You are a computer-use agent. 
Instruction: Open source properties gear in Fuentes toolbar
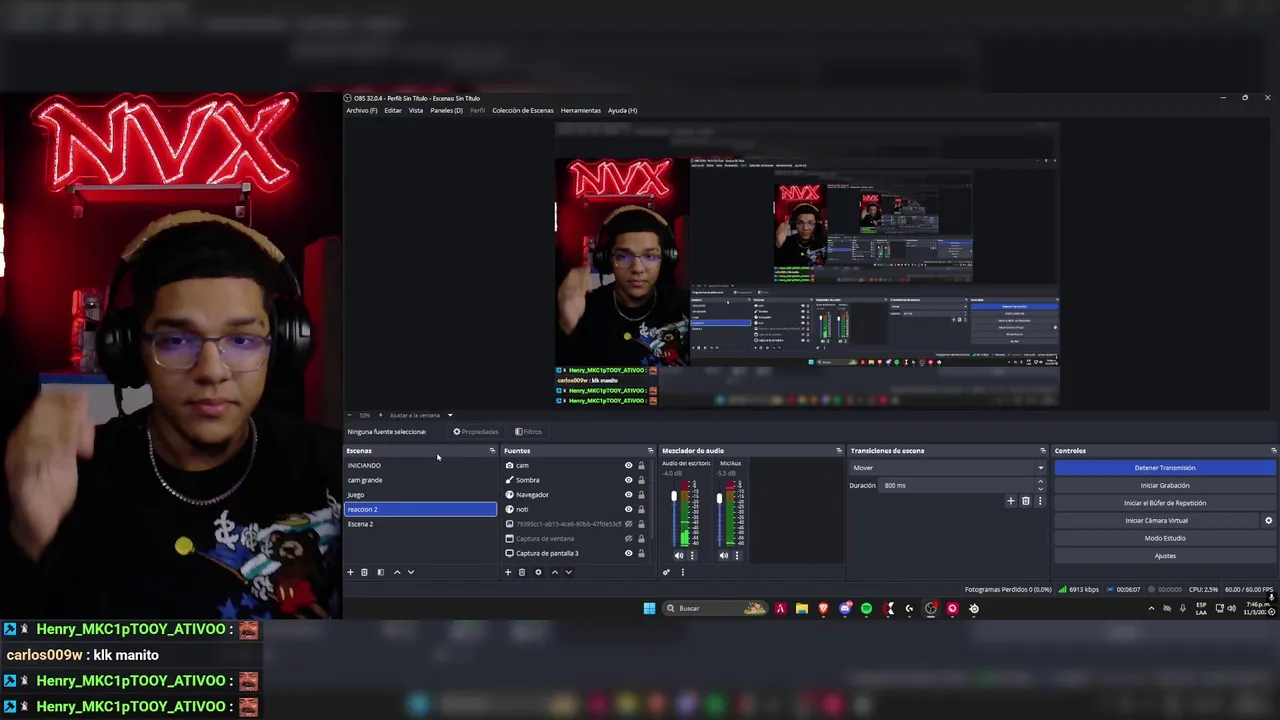point(538,572)
